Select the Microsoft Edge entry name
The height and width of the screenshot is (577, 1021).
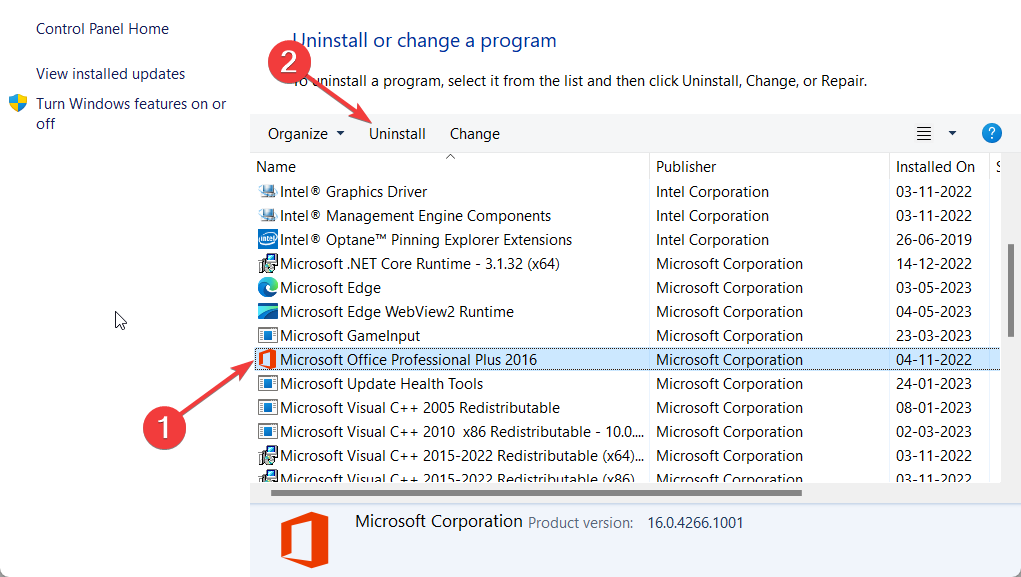click(x=330, y=288)
